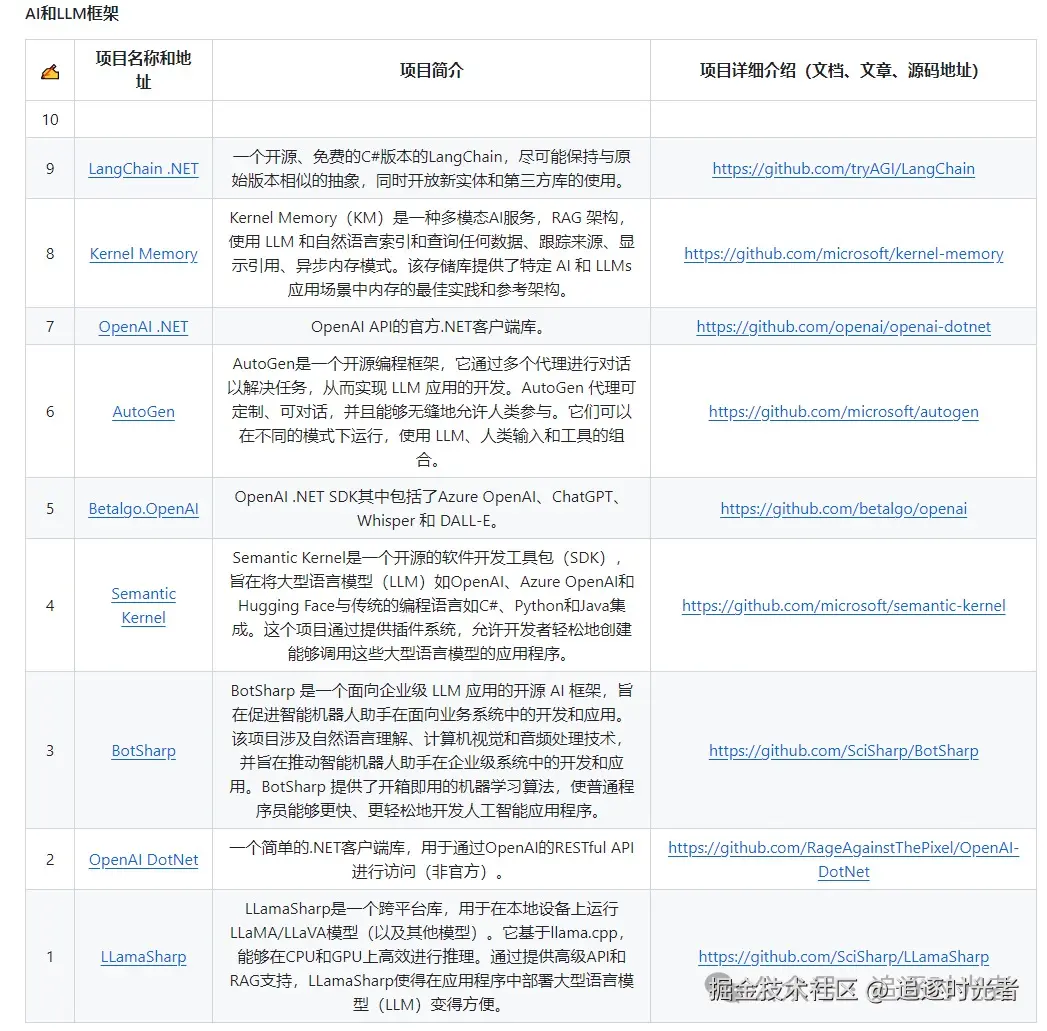Click row number 4 cell
This screenshot has width=1047, height=1031.
click(50, 605)
